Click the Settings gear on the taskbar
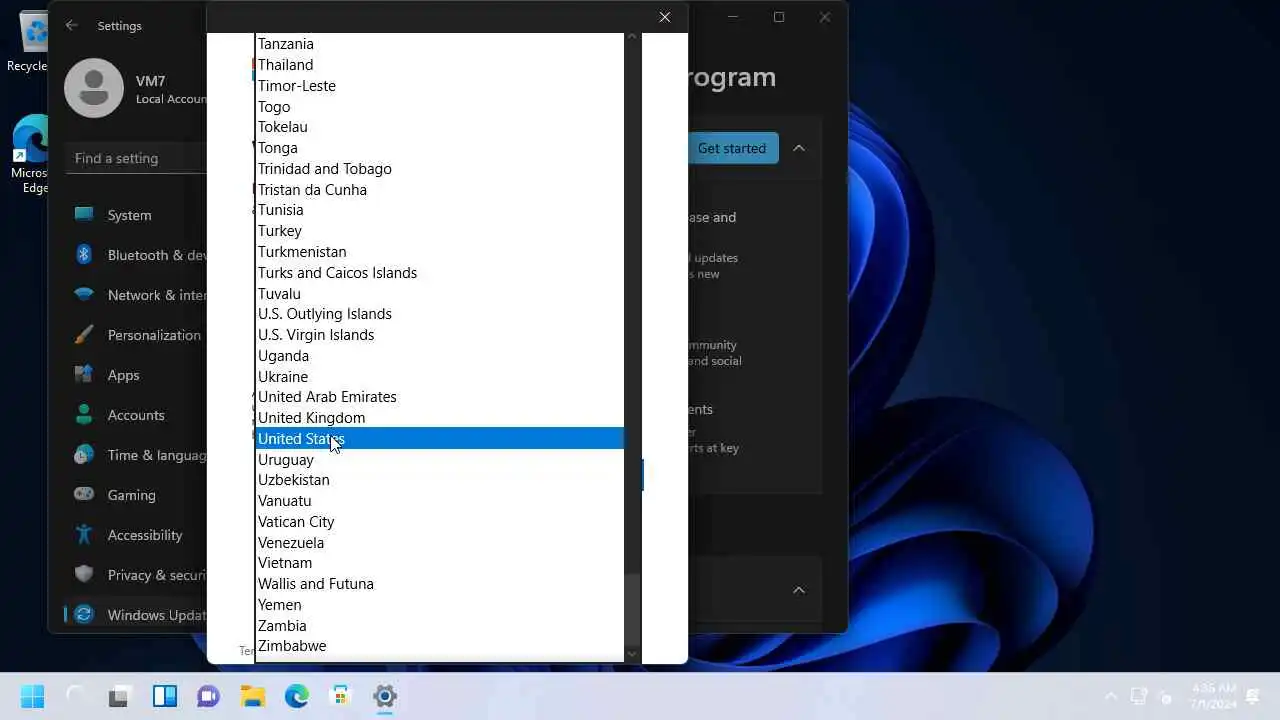Image resolution: width=1280 pixels, height=720 pixels. (384, 696)
